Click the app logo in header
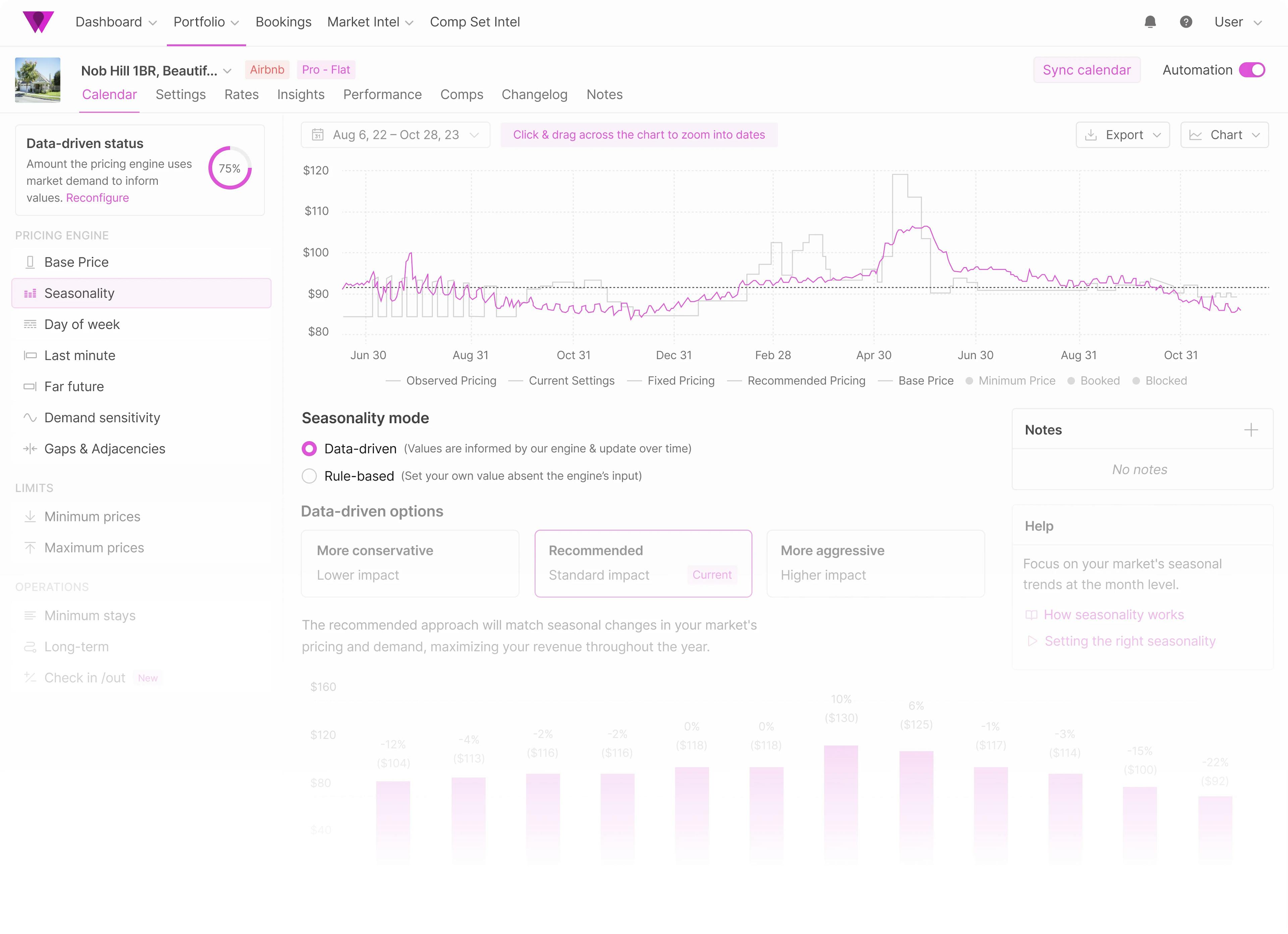The width and height of the screenshot is (1288, 934). click(38, 22)
